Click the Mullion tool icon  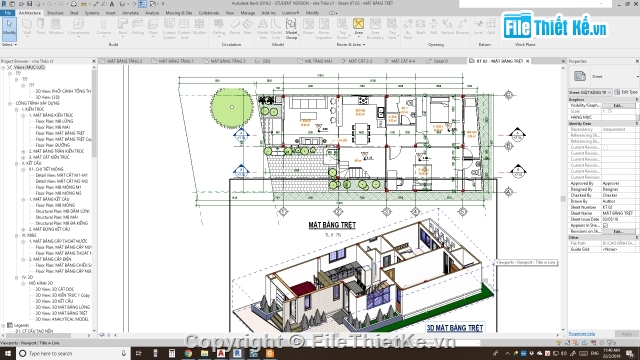tap(199, 24)
